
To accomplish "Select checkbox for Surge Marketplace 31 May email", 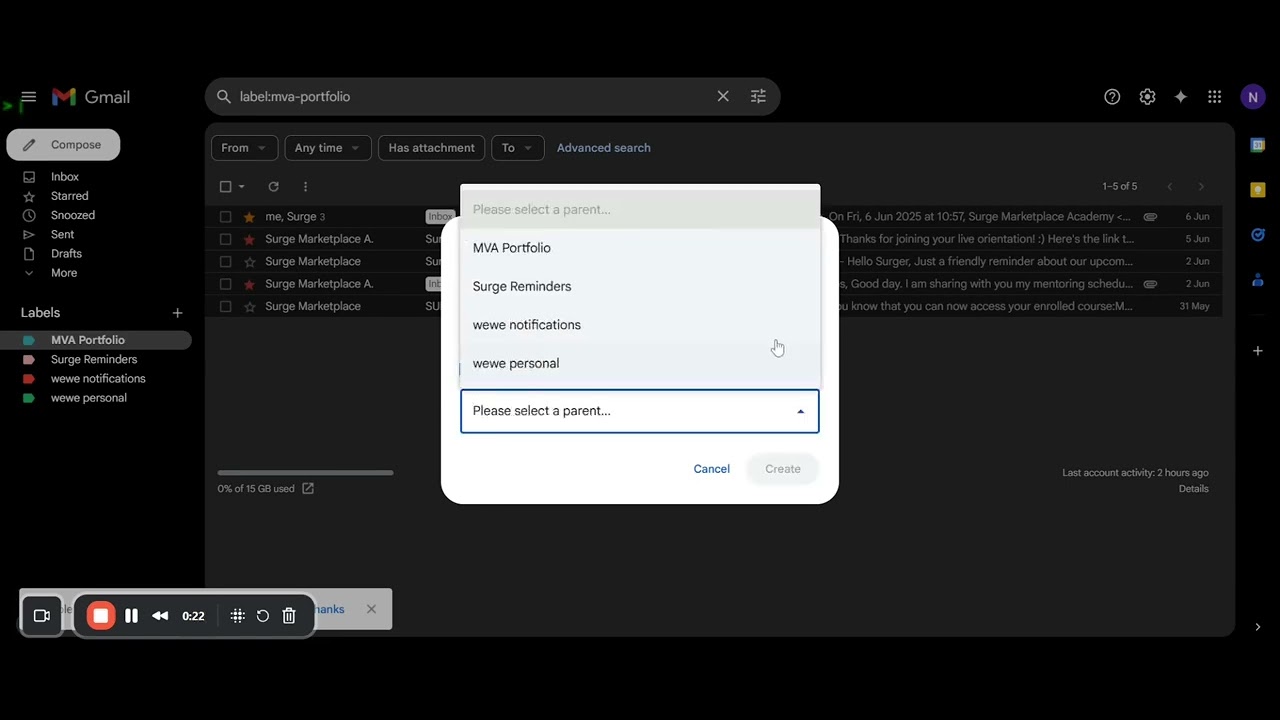I will tap(225, 306).
